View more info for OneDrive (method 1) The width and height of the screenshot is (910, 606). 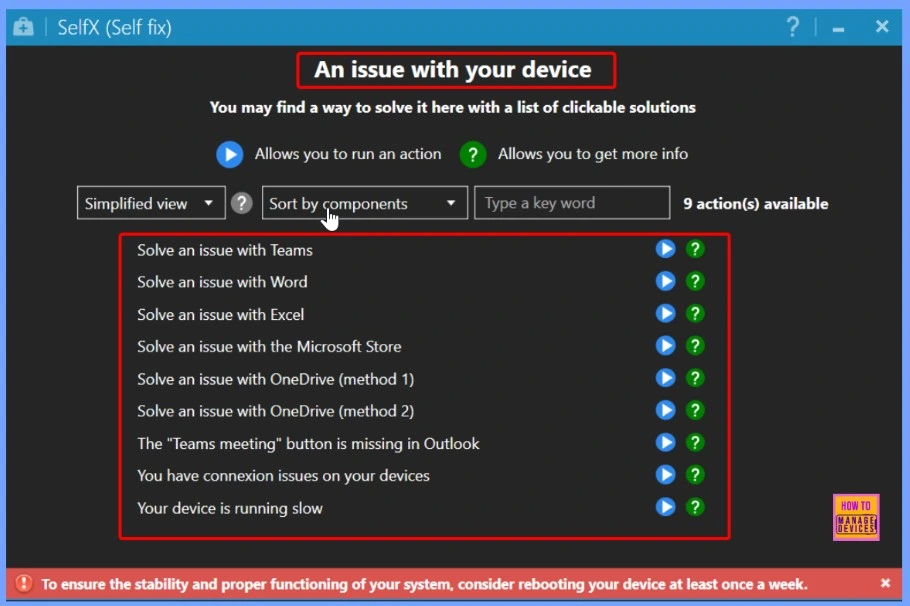coord(695,378)
